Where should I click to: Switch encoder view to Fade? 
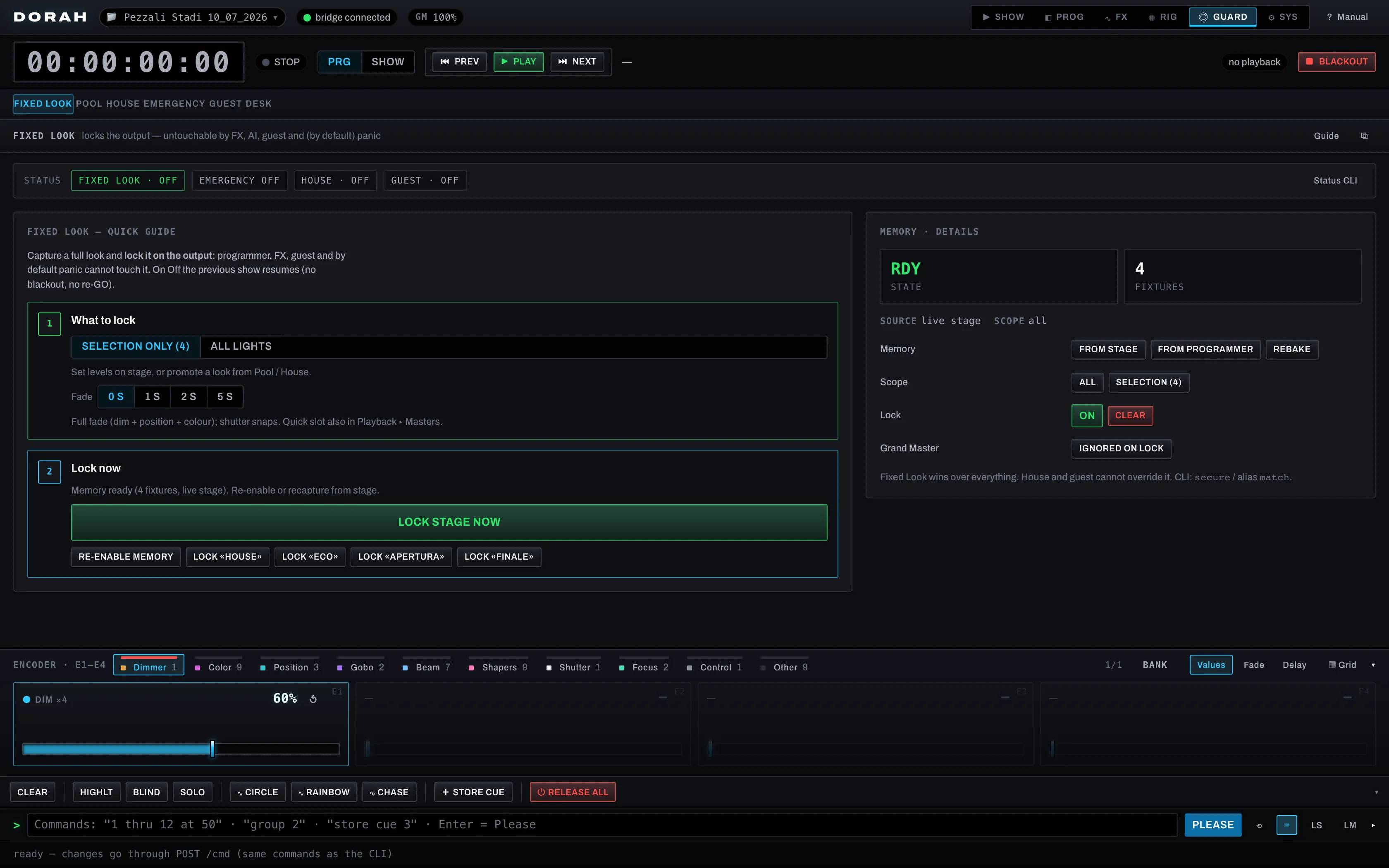(1253, 665)
